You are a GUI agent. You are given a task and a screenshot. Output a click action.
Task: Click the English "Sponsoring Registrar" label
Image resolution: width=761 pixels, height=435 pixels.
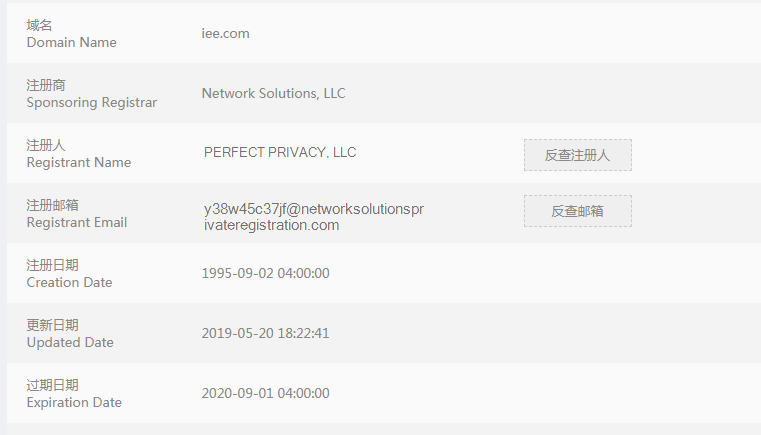(91, 103)
